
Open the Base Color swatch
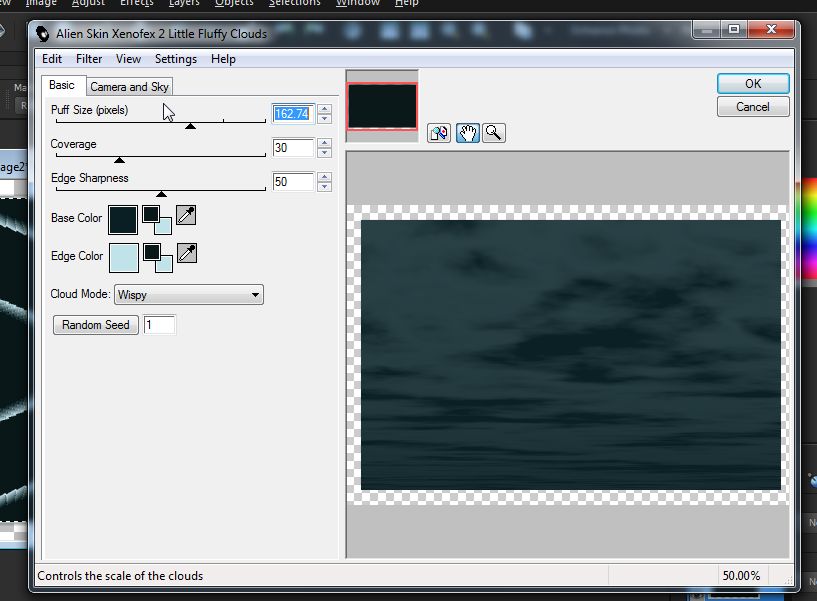[123, 220]
